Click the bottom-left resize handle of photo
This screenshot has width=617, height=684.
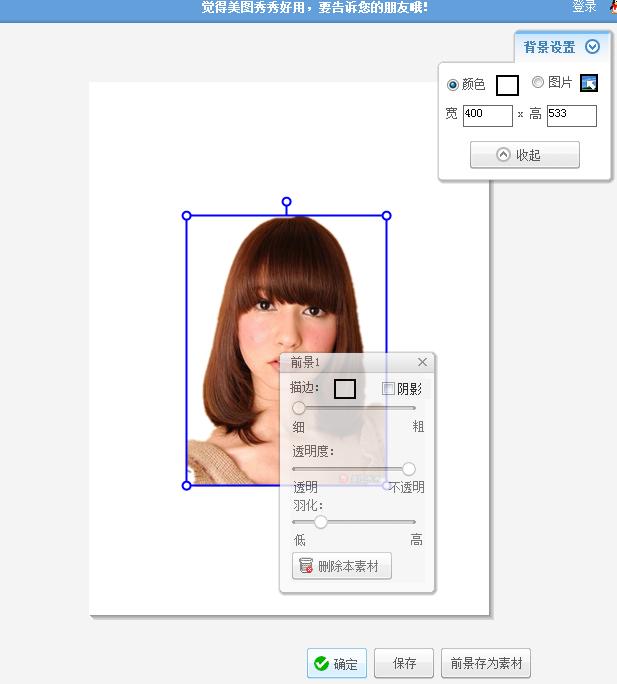tap(187, 485)
